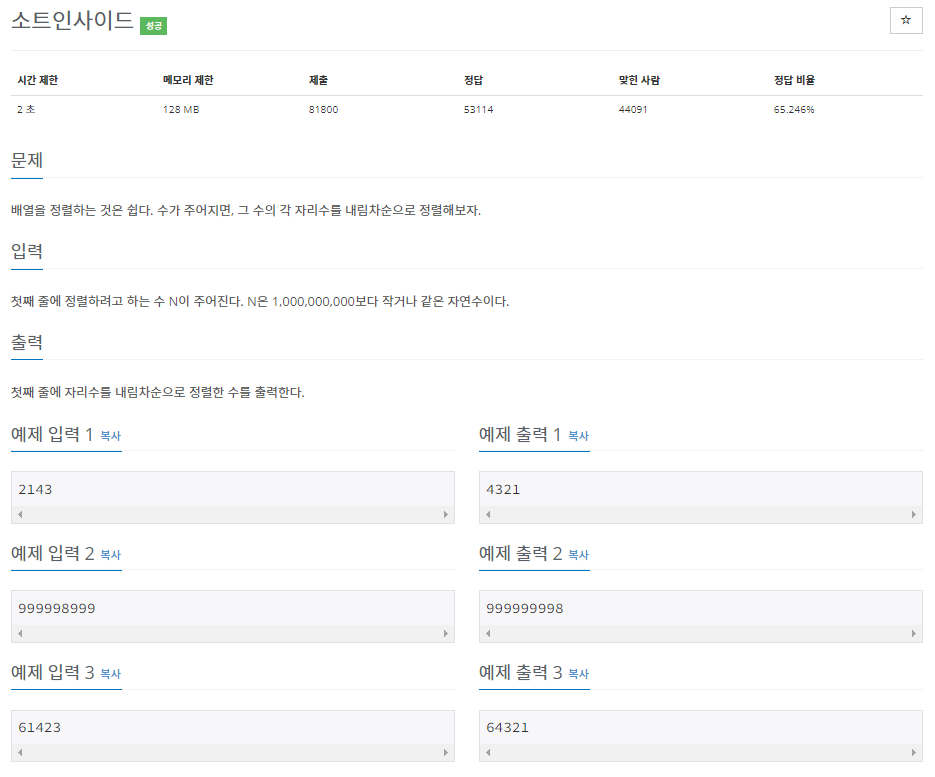This screenshot has height=777, width=935.
Task: Click right scroll arrow in example input 1 box
Action: coord(445,514)
